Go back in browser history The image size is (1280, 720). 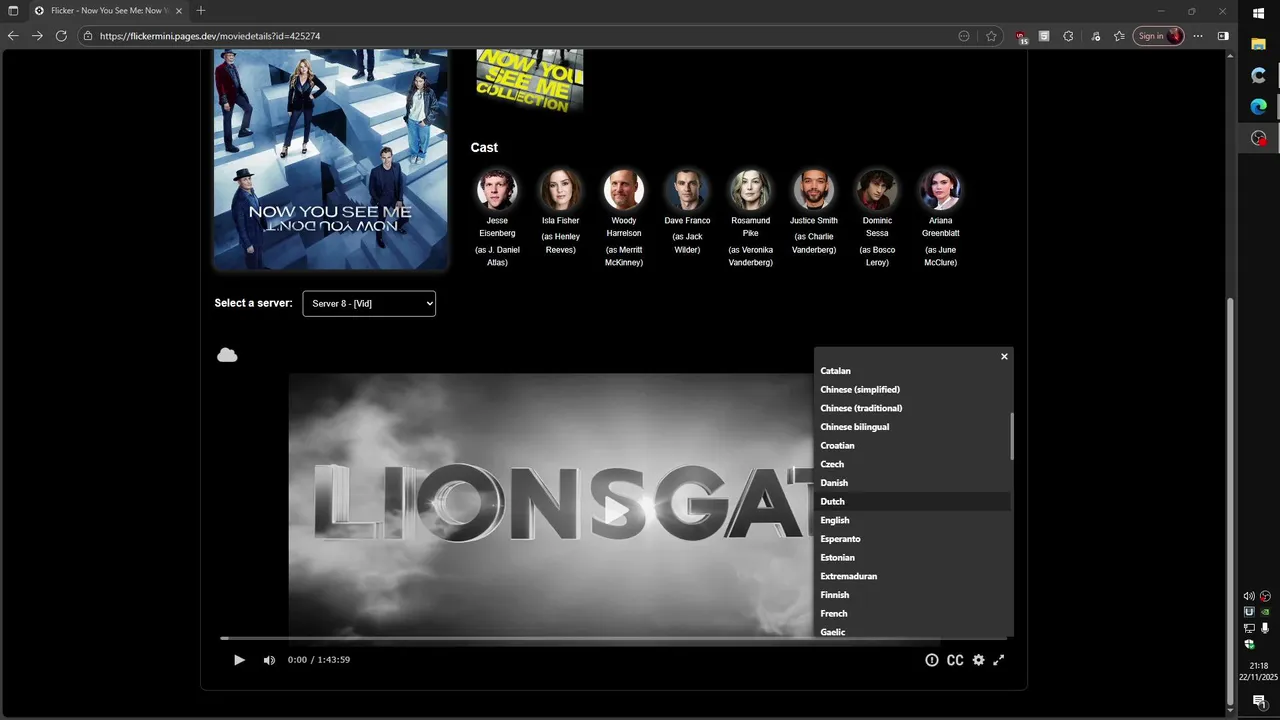click(x=13, y=36)
